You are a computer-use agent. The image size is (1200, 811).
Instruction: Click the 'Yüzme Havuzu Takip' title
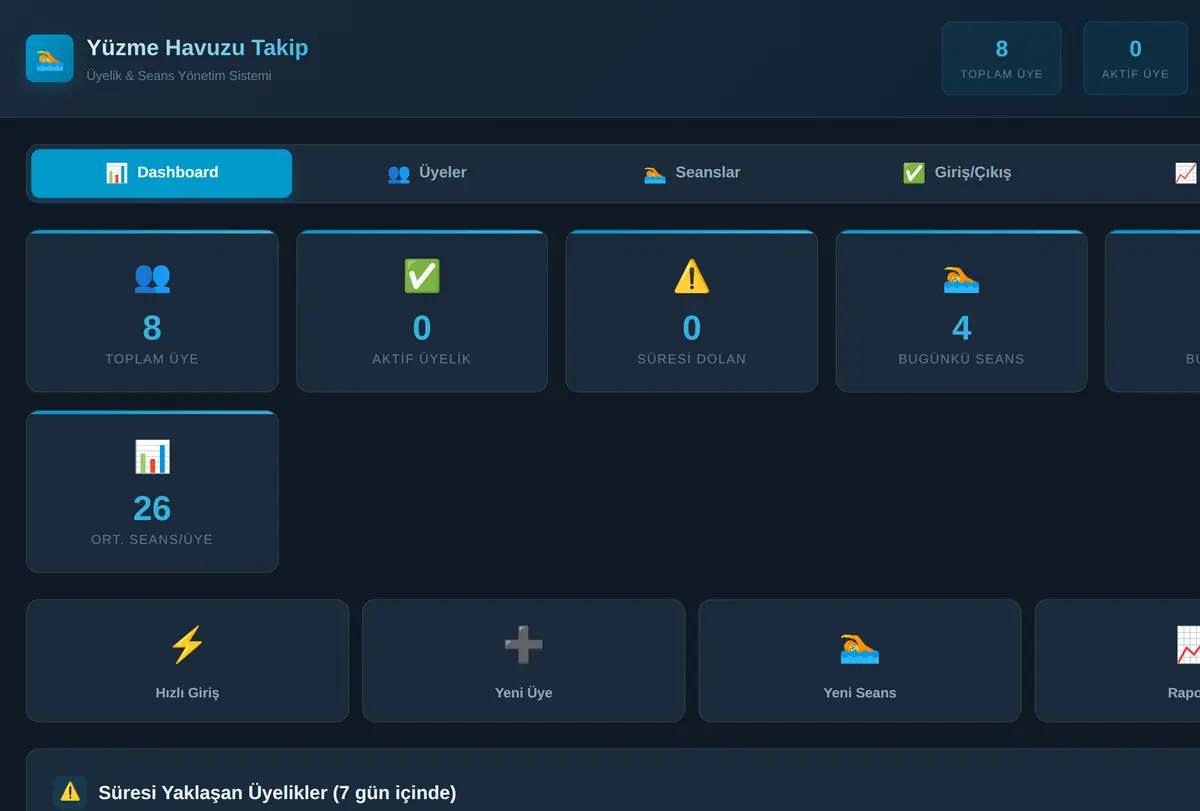pyautogui.click(x=197, y=47)
